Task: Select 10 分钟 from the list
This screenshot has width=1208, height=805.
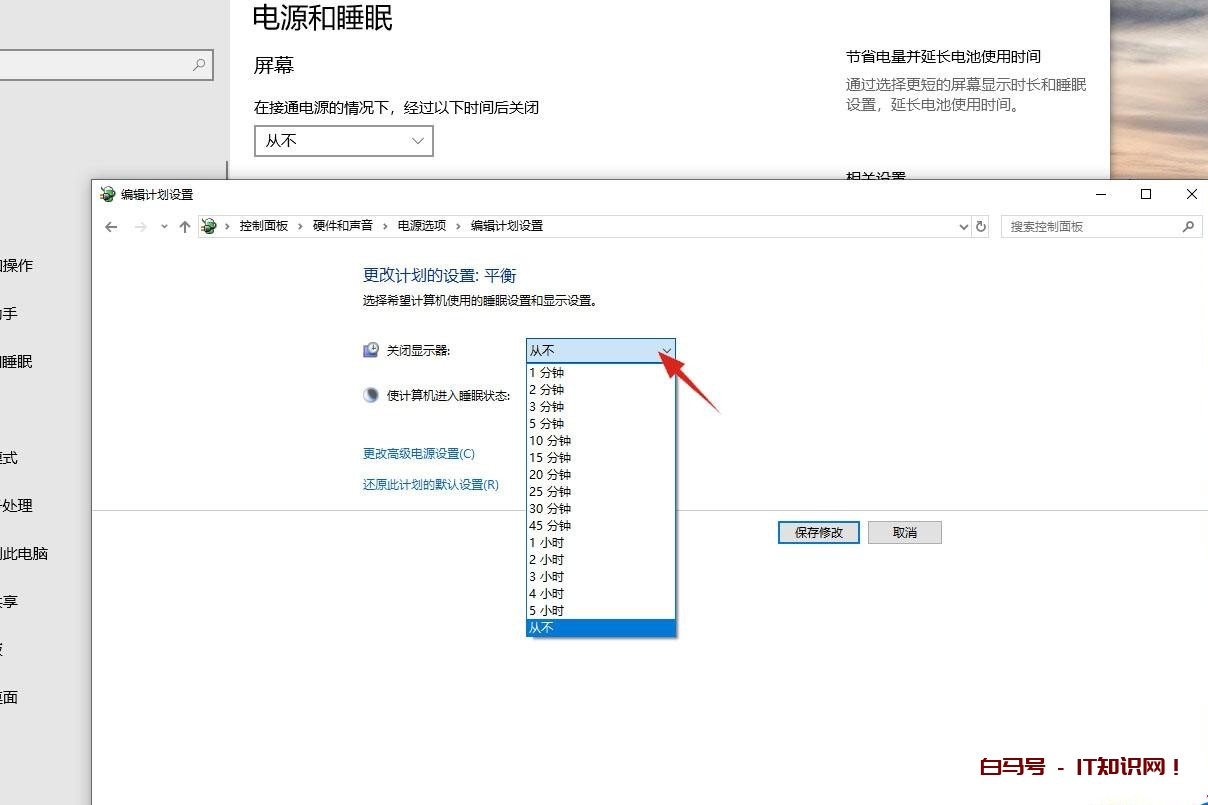Action: pos(550,441)
